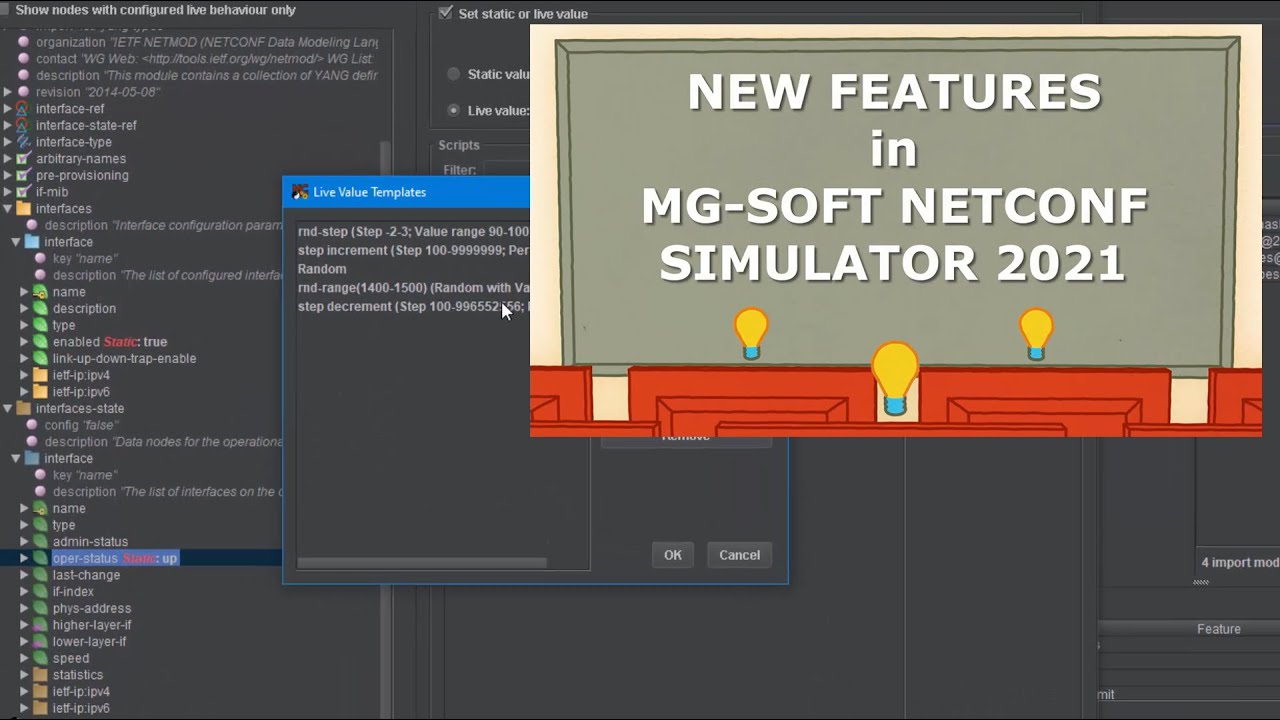Uncheck Set static or live value
This screenshot has width=1280, height=720.
(446, 14)
